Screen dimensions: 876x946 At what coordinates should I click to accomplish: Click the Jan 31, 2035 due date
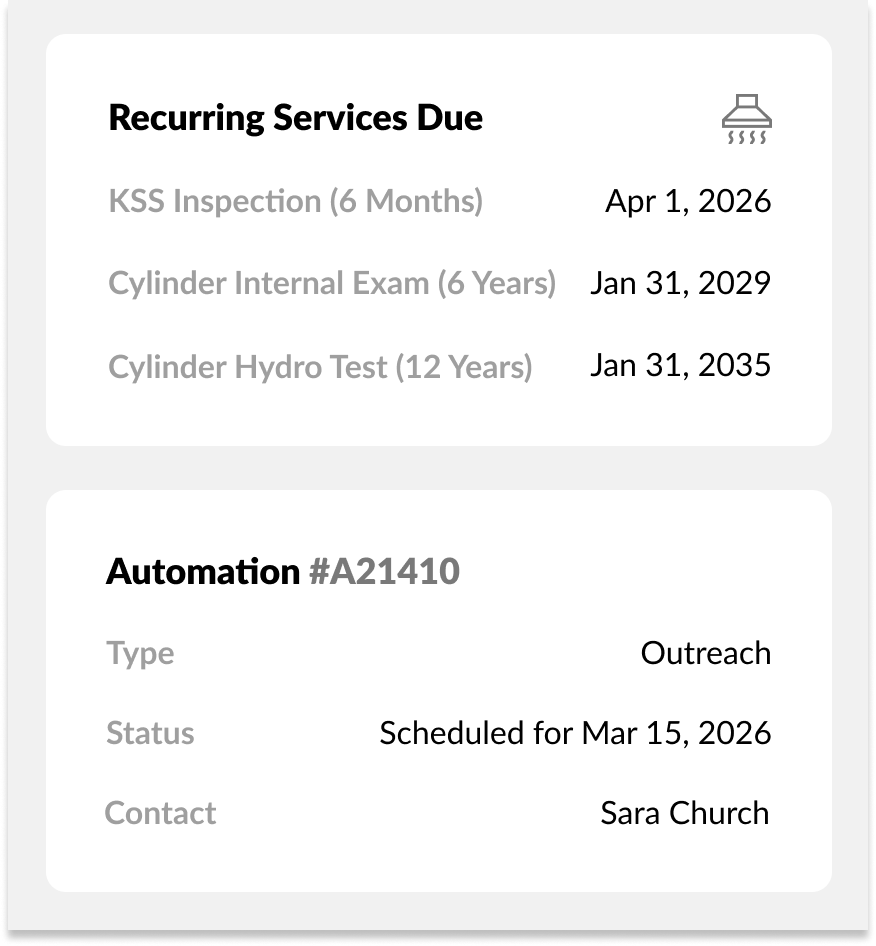pyautogui.click(x=680, y=365)
